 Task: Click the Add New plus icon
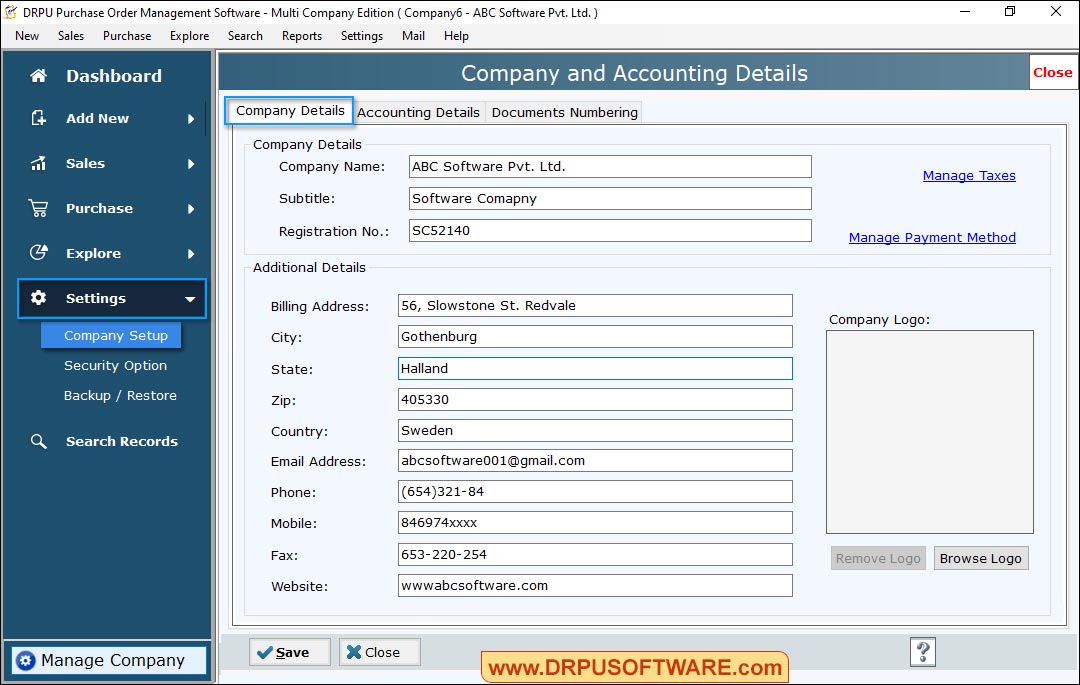click(38, 118)
